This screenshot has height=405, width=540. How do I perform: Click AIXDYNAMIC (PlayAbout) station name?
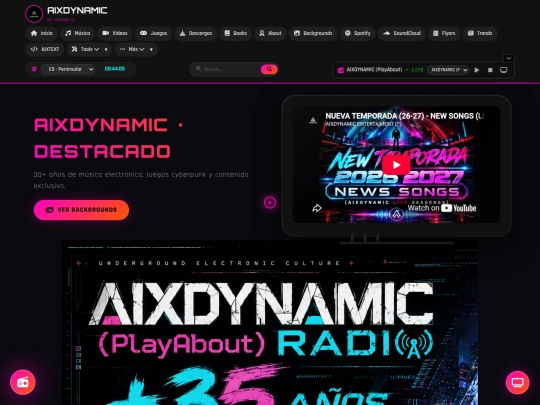(x=374, y=70)
